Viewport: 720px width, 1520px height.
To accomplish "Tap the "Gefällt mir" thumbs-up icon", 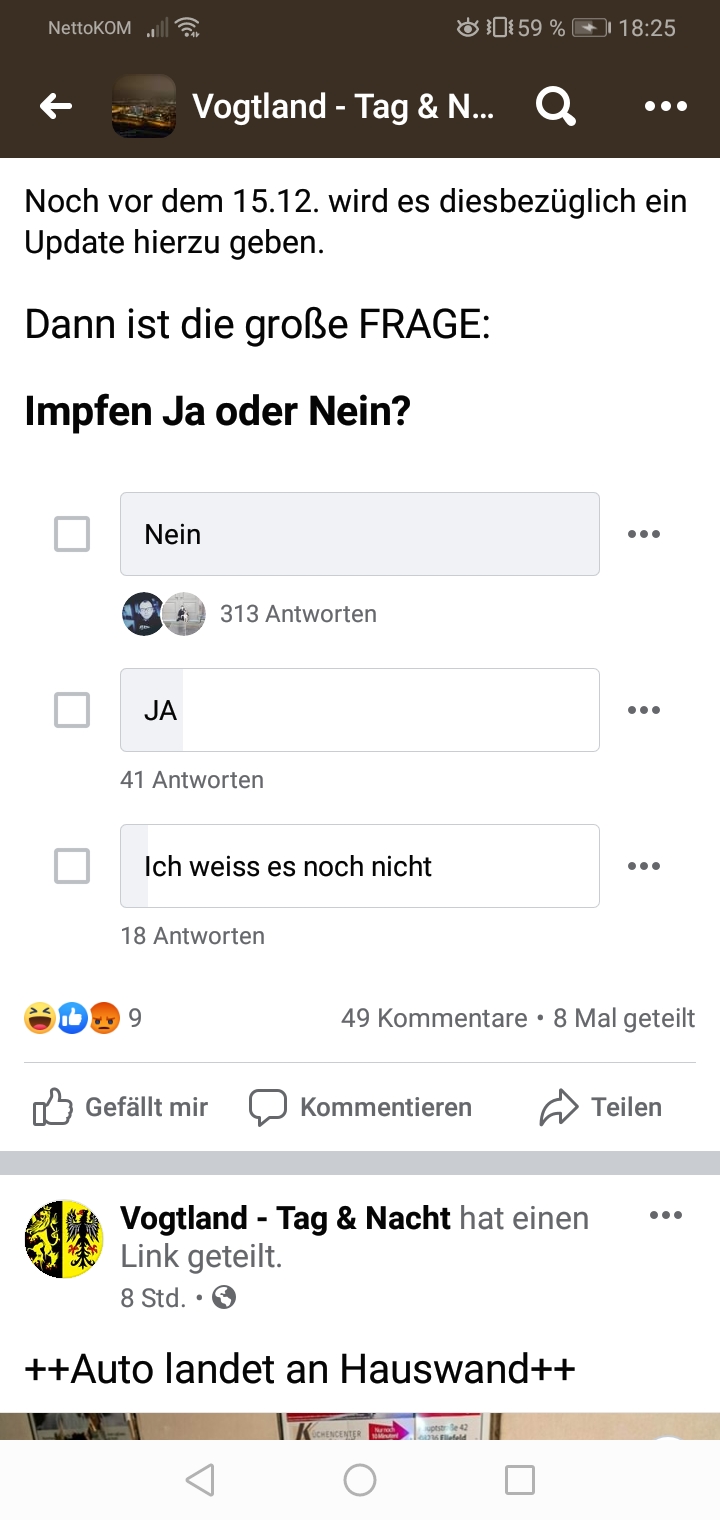I will [53, 1108].
